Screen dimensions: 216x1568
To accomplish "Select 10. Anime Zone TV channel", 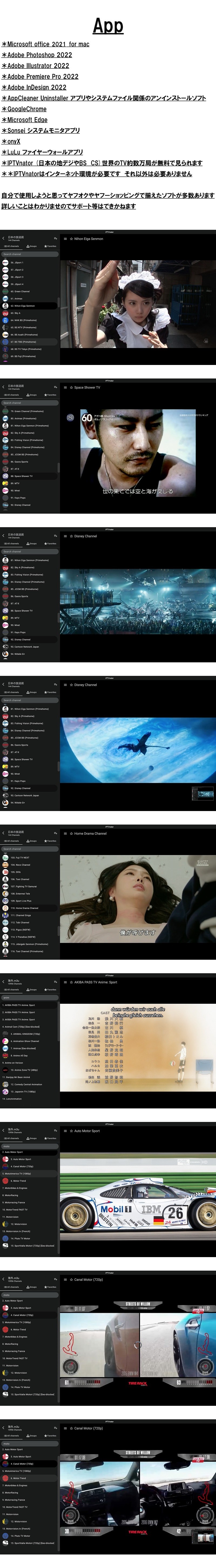I will tap(24, 1070).
